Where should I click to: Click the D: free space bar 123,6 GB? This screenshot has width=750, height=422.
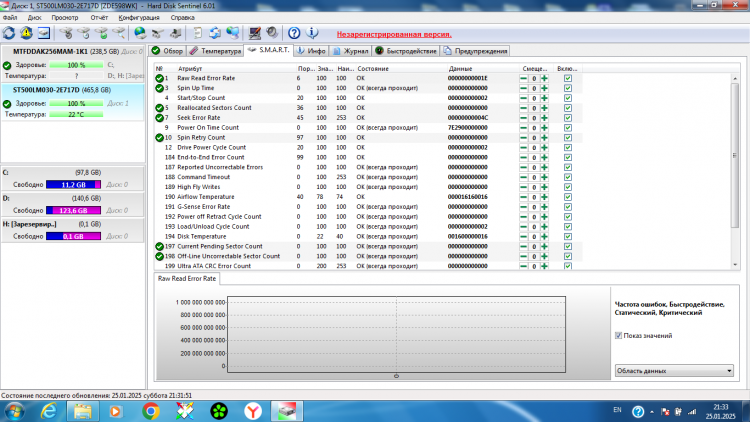[x=73, y=211]
